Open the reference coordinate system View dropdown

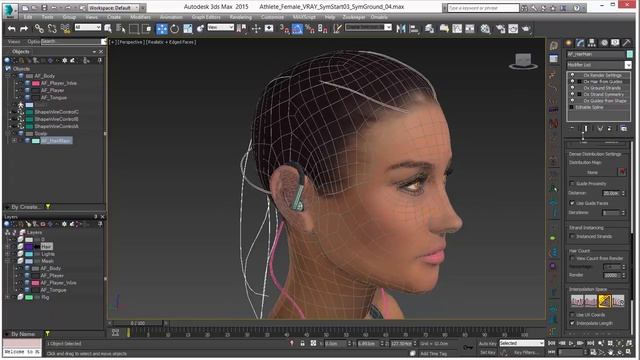(220, 27)
